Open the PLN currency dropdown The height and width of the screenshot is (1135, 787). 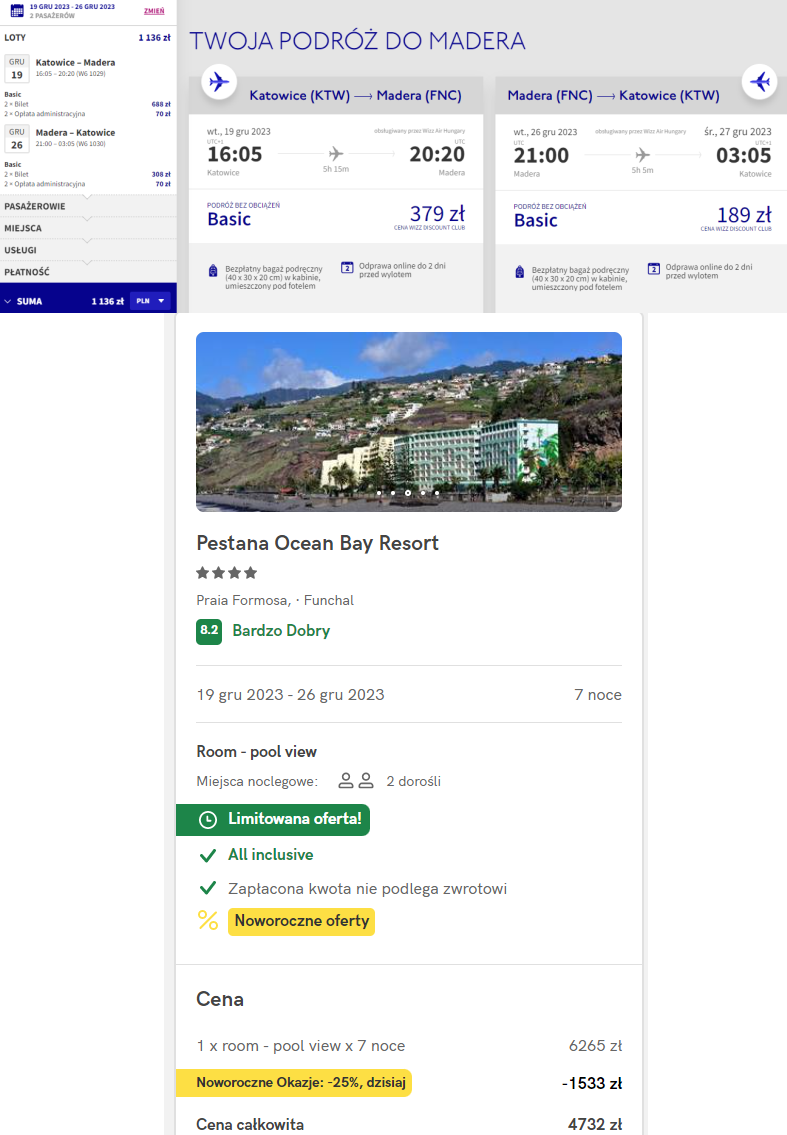click(x=150, y=300)
